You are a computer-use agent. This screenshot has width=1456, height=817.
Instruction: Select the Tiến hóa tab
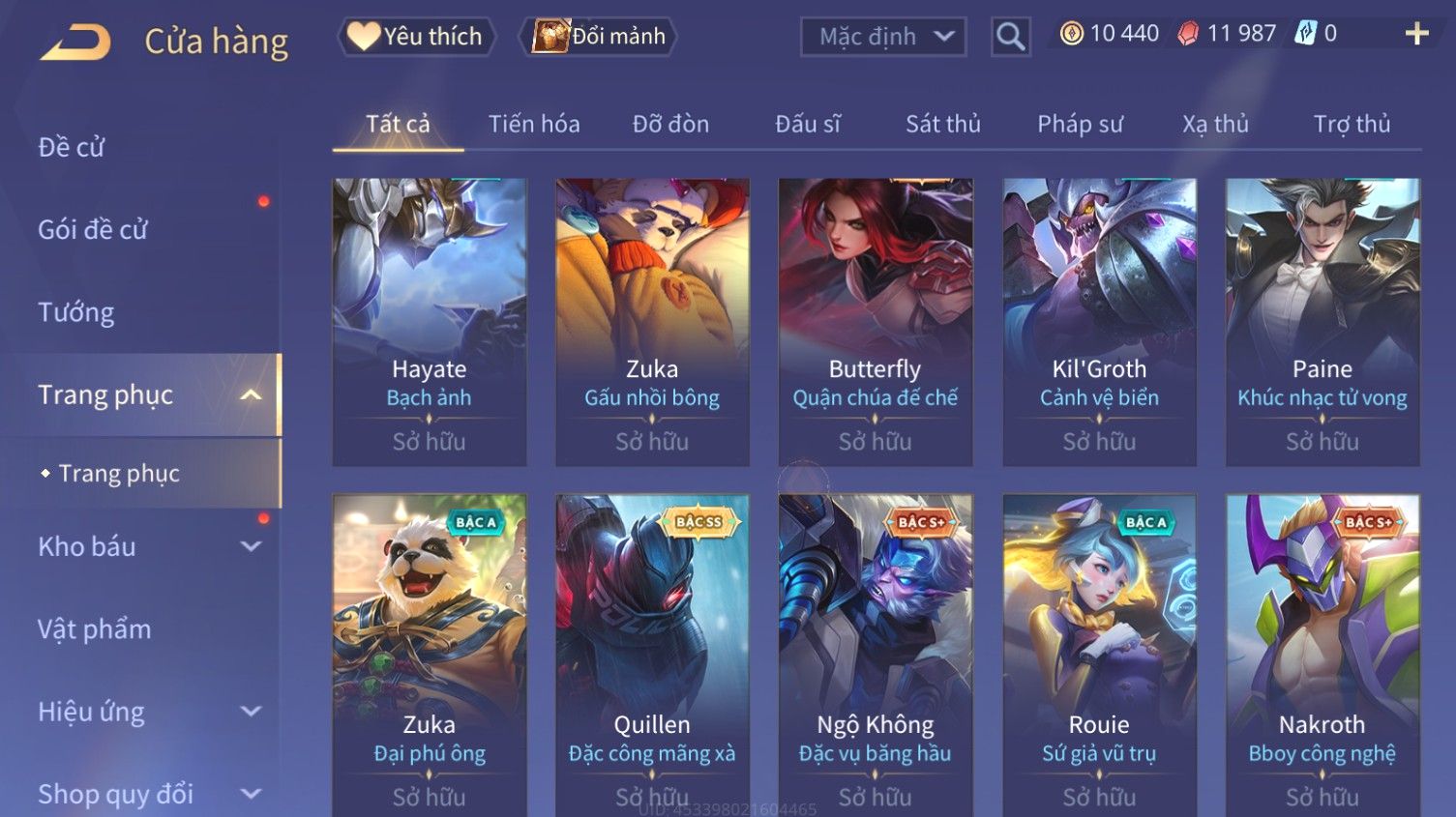pyautogui.click(x=534, y=124)
